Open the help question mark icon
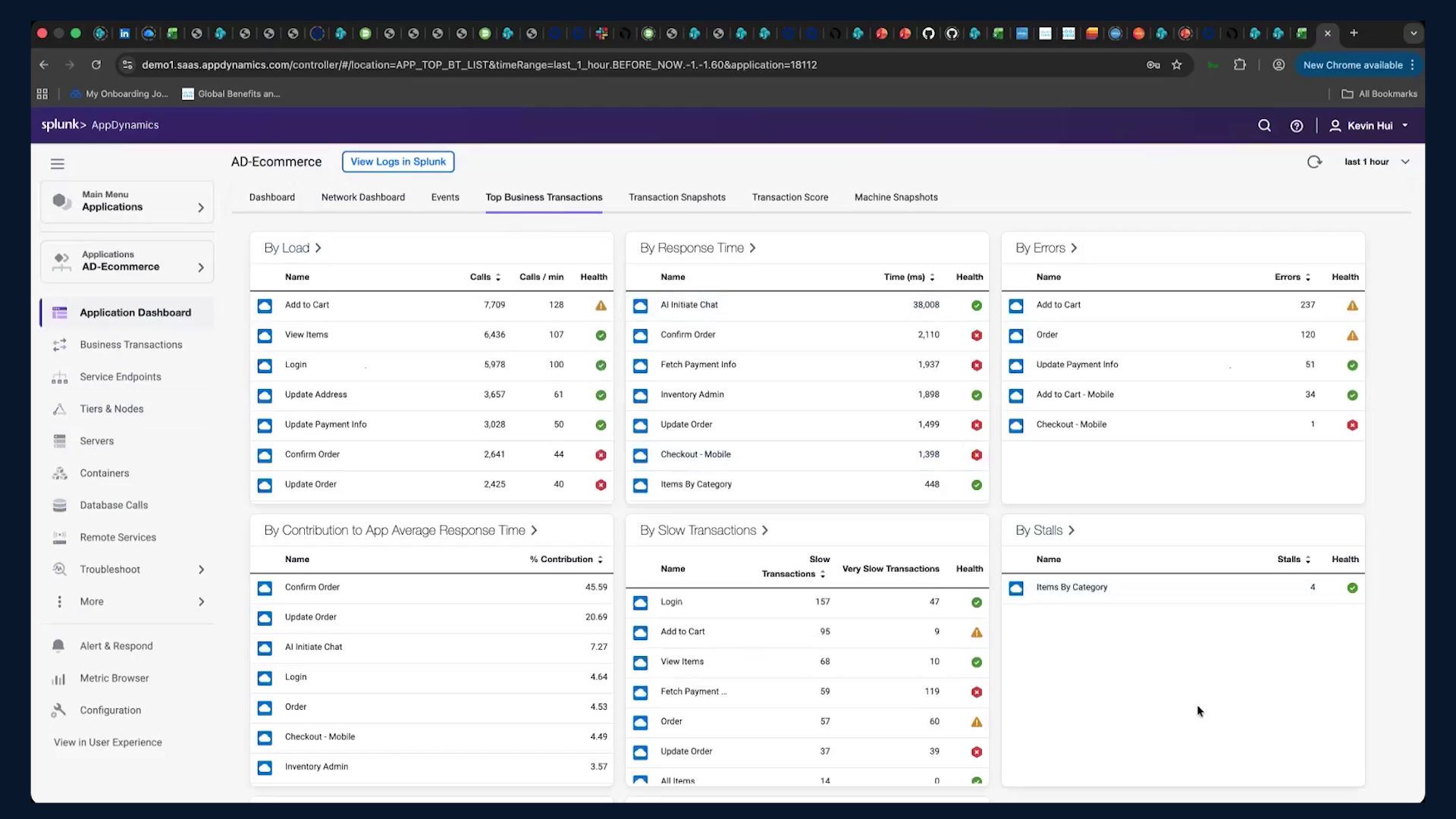1456x819 pixels. 1297,126
